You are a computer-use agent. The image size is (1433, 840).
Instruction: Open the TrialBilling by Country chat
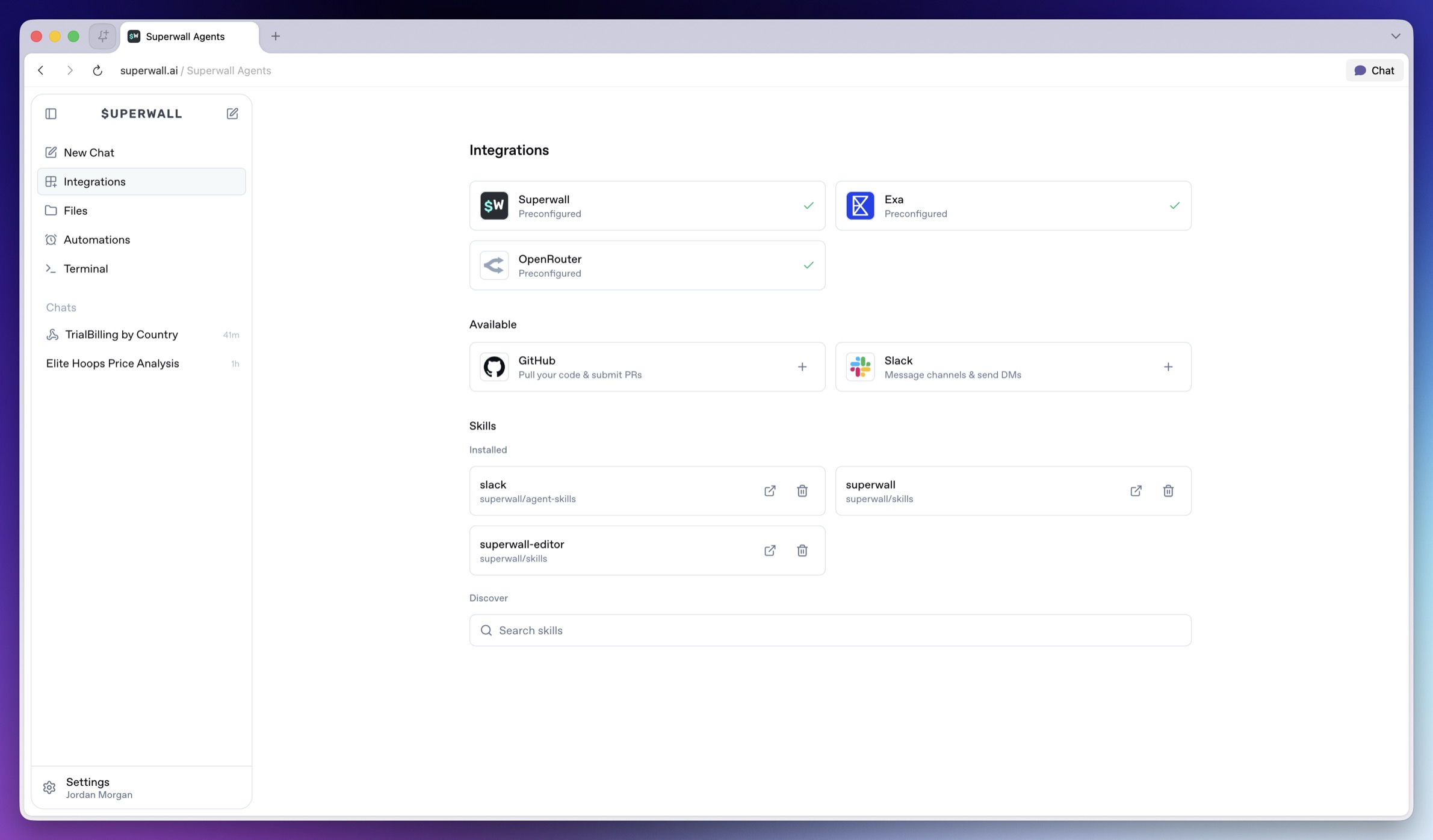tap(141, 335)
